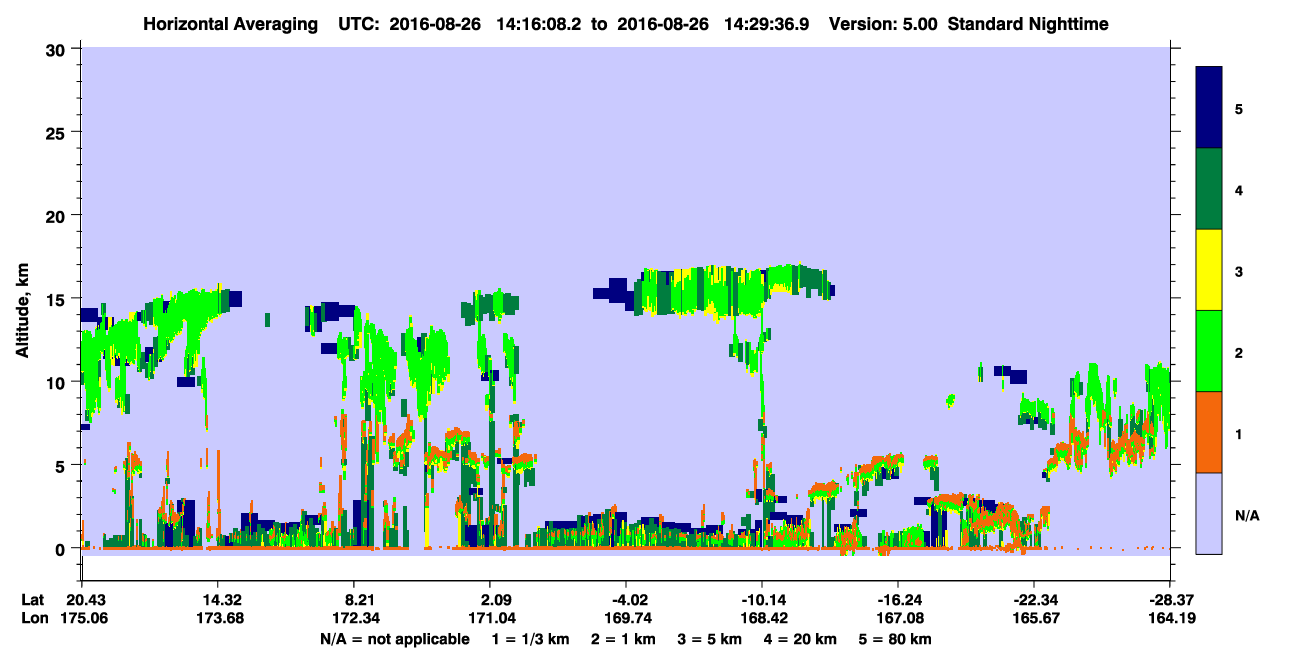Click the '1 = 1/3 km' legend entry
1300x667 pixels.
[x=531, y=639]
